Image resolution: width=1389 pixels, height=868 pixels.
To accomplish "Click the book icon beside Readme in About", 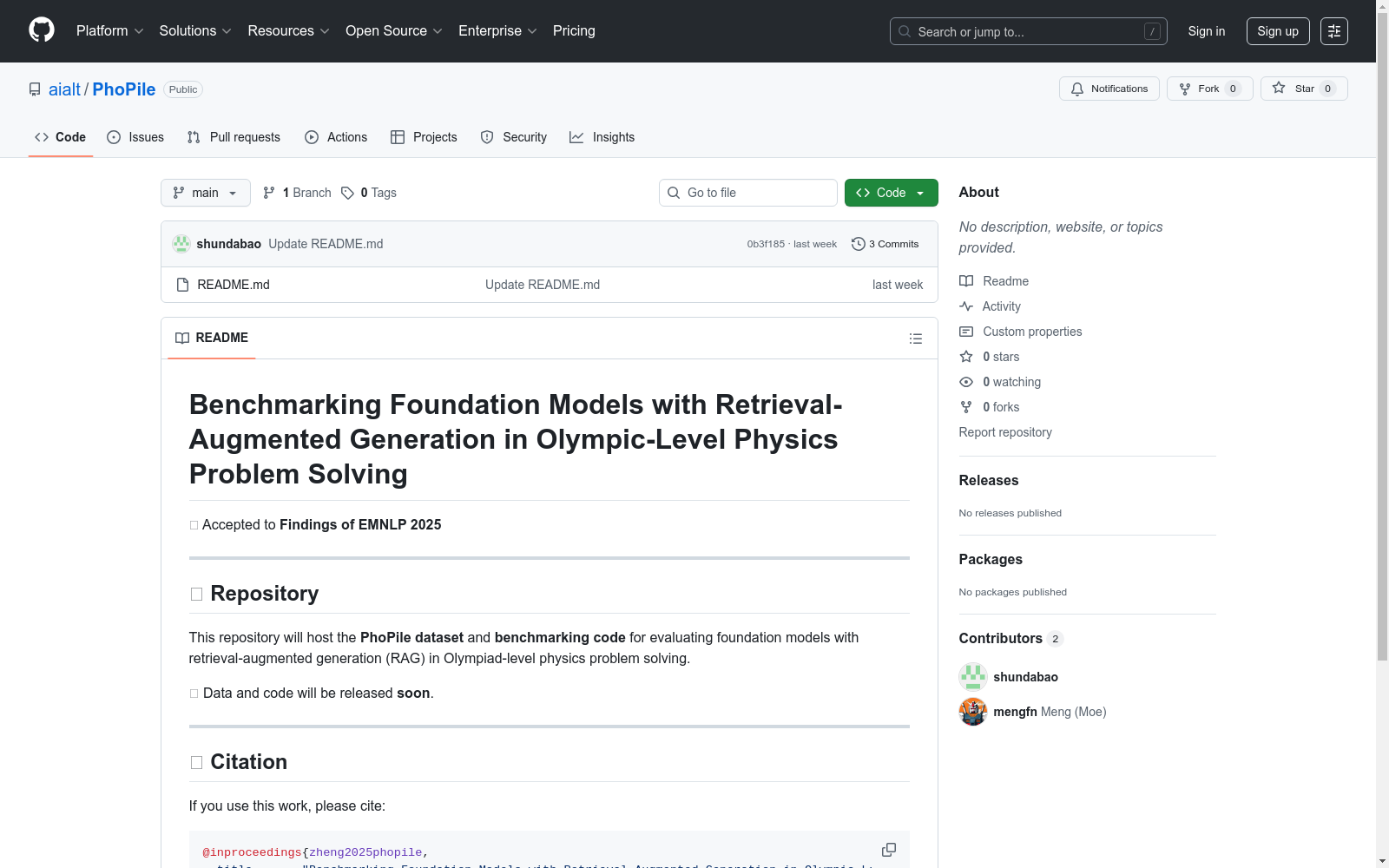I will [966, 281].
